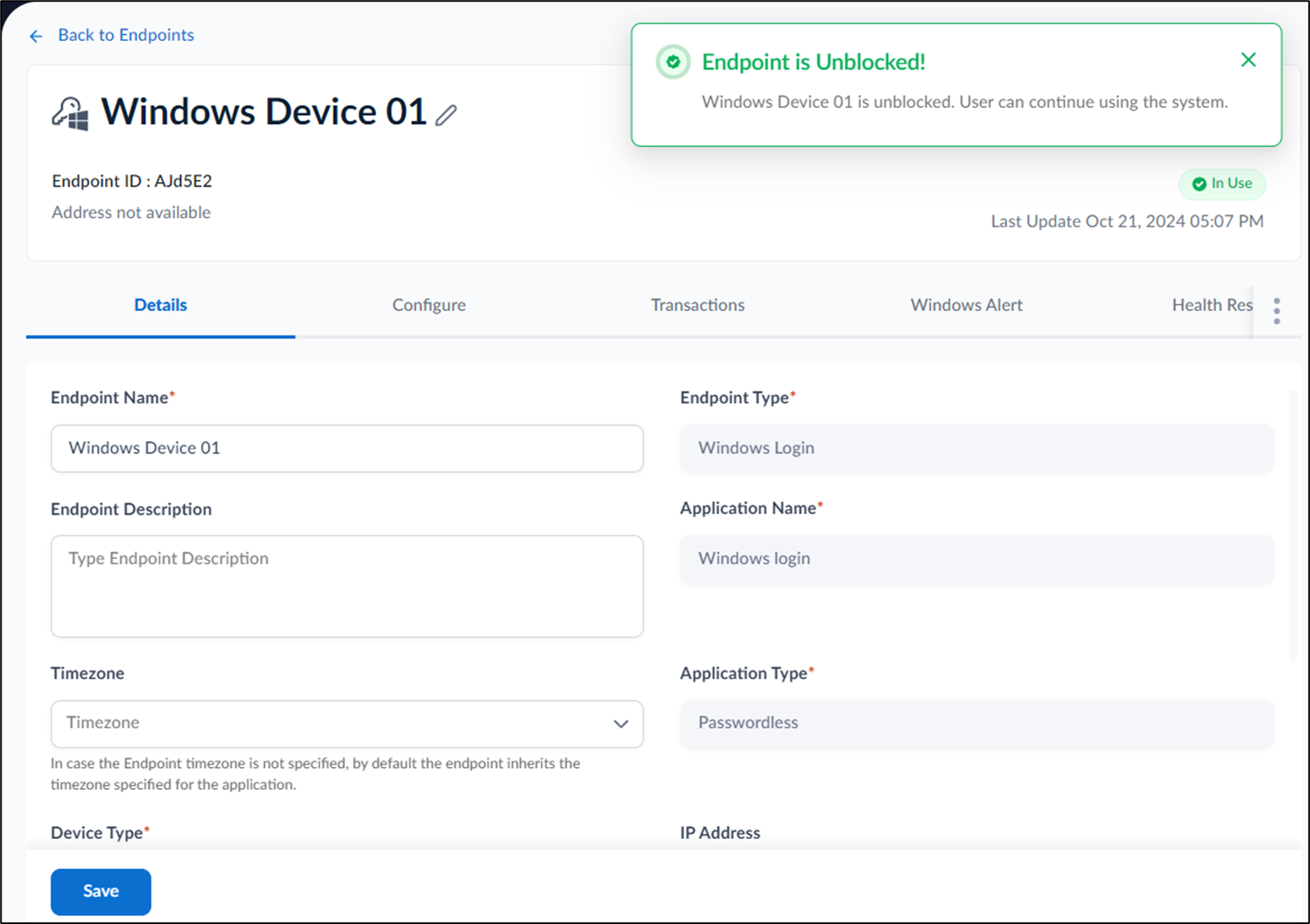Open the three-dot more tabs menu

1276,311
